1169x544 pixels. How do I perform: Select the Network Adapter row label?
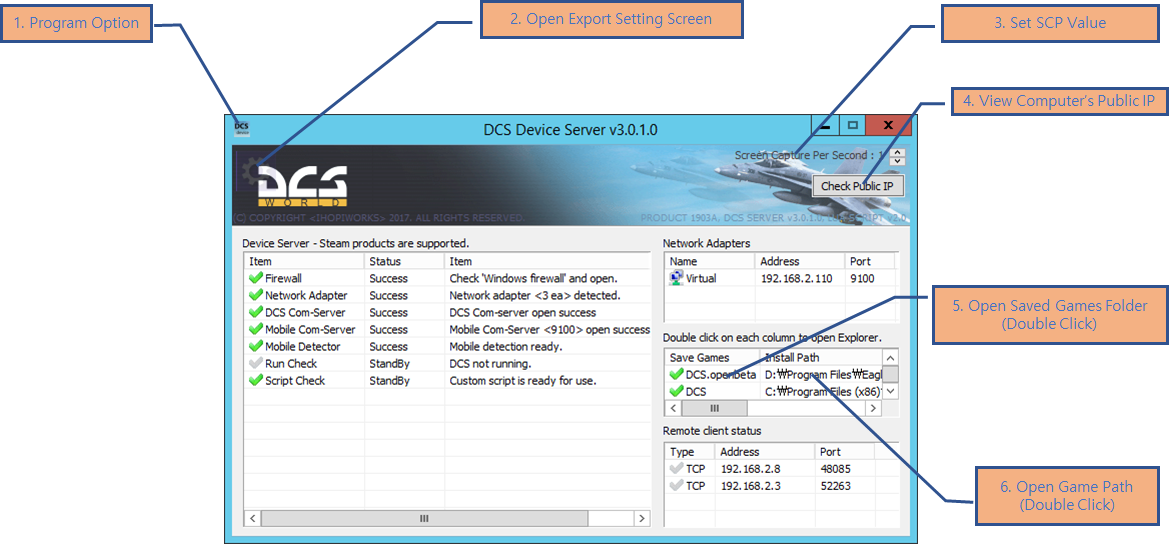coord(306,295)
